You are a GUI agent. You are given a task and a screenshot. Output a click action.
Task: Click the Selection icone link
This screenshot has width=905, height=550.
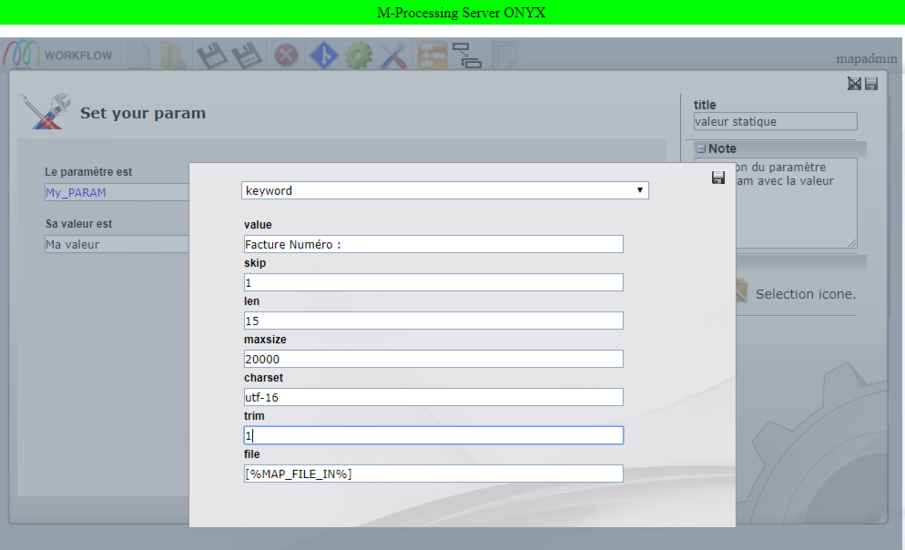click(805, 294)
